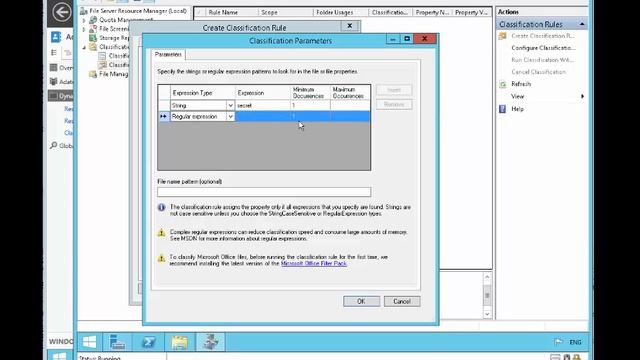Select the Parameters tab
The image size is (640, 360).
pyautogui.click(x=168, y=55)
